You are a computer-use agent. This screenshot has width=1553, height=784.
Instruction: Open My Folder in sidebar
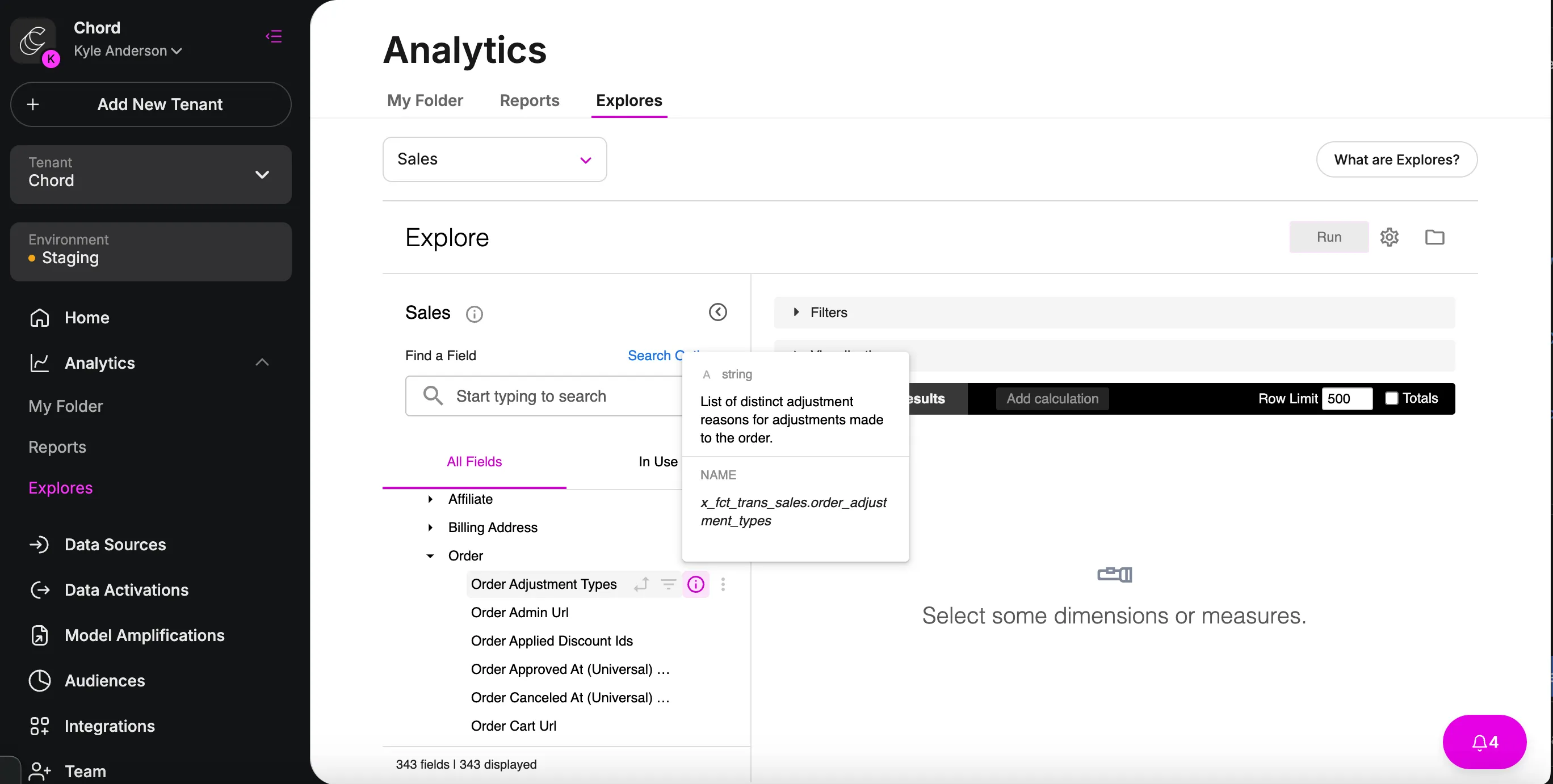(x=66, y=406)
